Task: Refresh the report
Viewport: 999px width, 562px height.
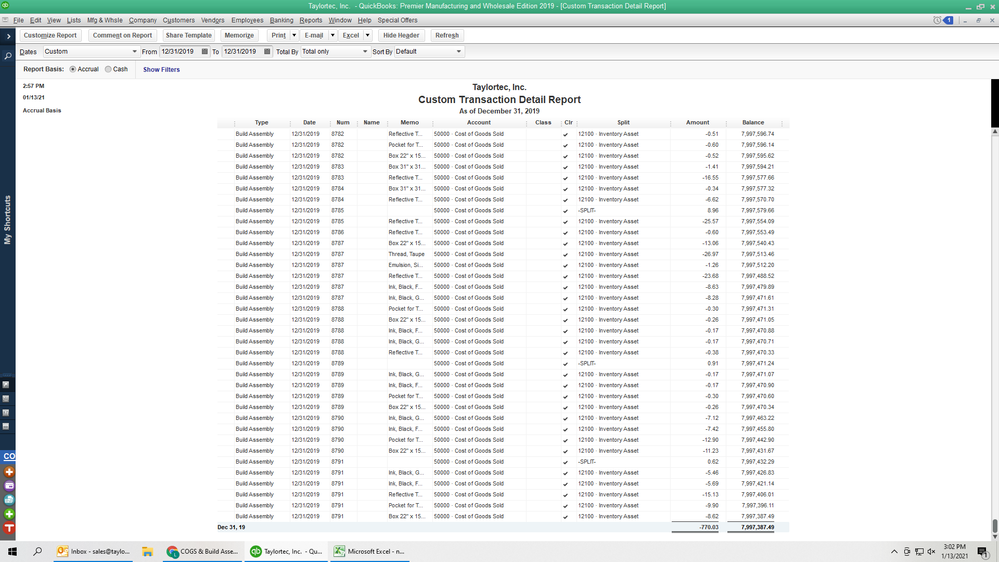Action: tap(447, 36)
